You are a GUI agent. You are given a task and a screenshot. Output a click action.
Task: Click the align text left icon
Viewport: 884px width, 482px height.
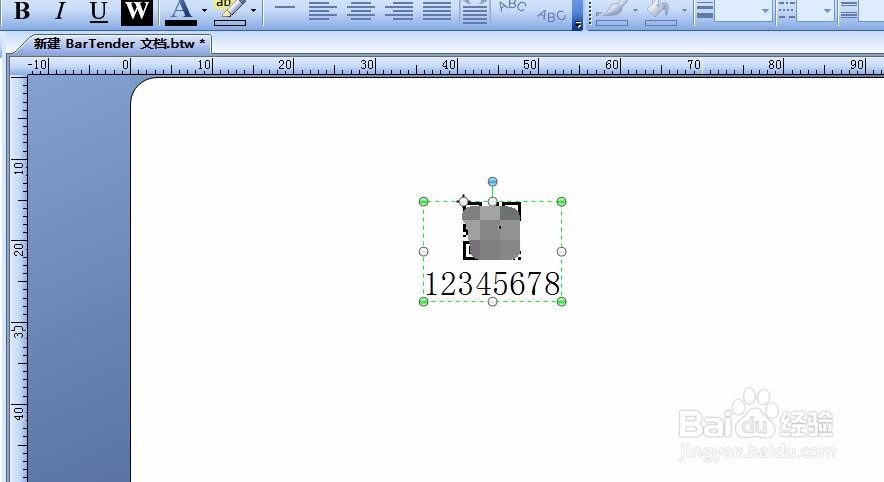322,11
